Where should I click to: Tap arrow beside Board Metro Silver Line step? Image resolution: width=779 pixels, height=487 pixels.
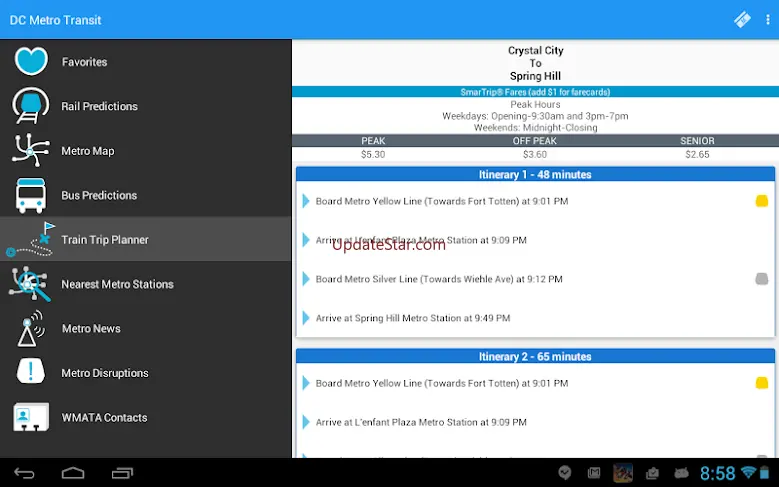pyautogui.click(x=306, y=279)
